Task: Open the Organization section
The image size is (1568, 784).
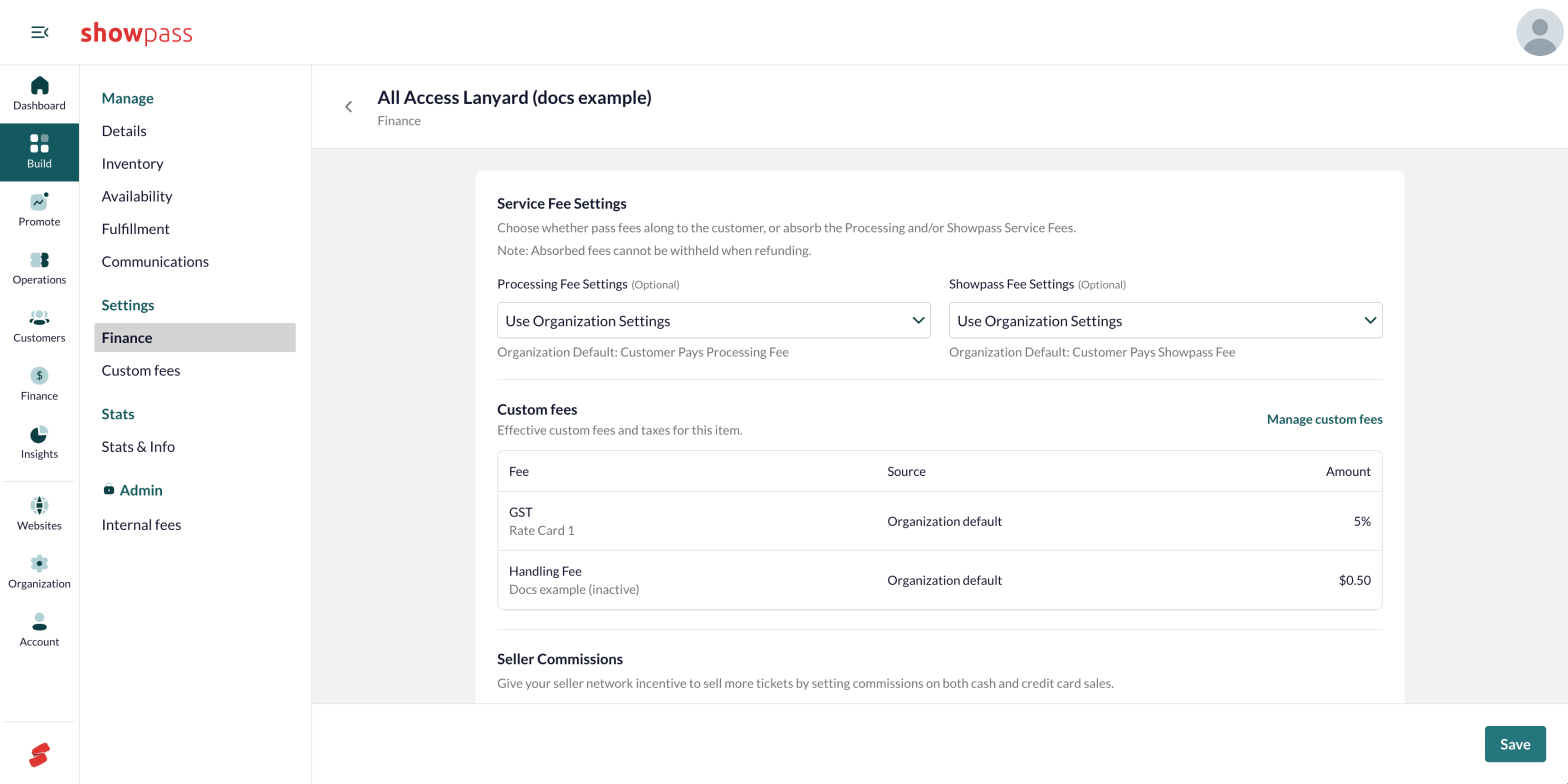Action: (39, 572)
